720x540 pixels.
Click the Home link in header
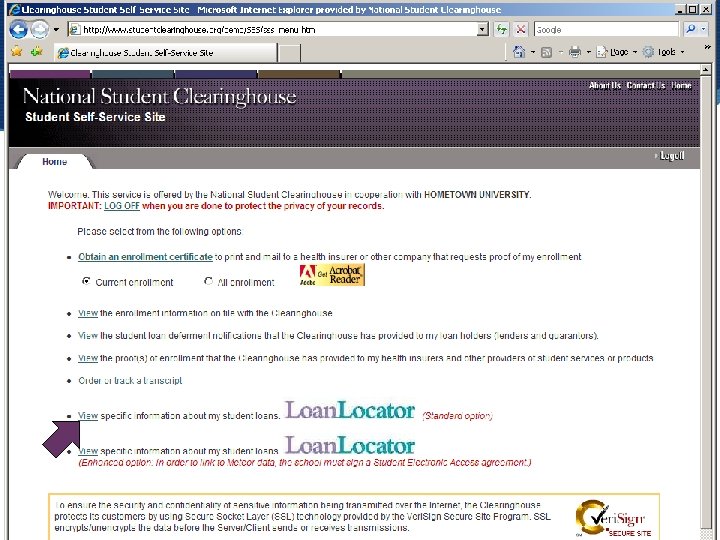tap(681, 85)
